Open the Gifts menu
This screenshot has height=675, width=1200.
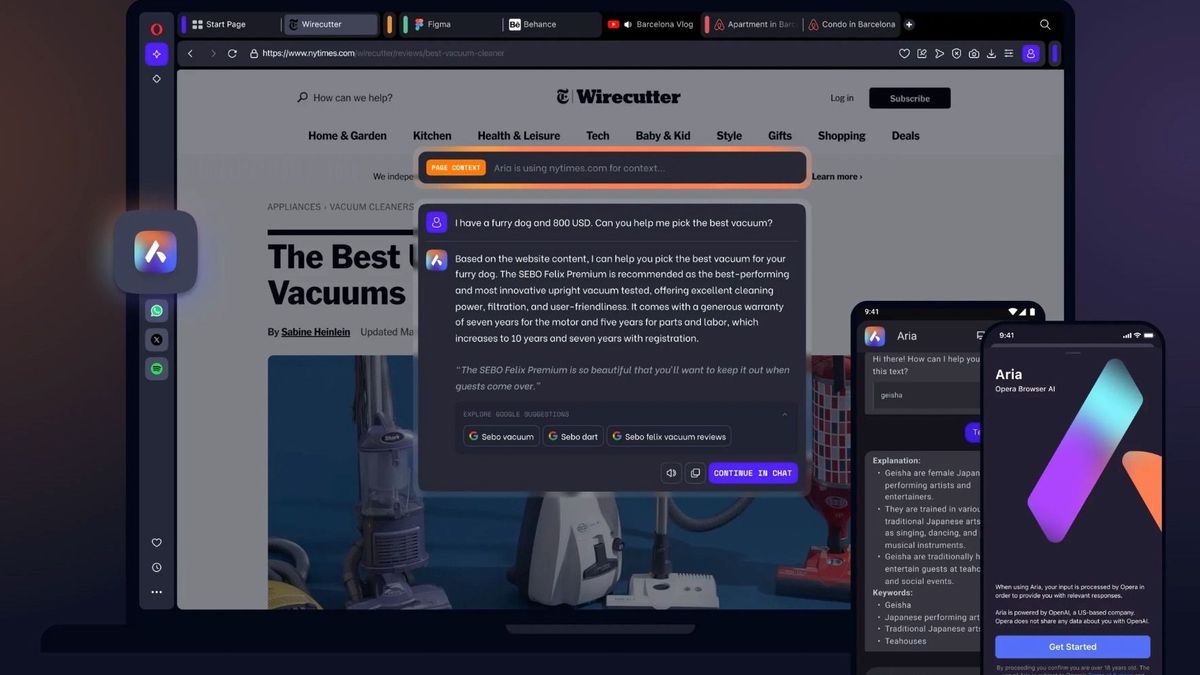[780, 136]
